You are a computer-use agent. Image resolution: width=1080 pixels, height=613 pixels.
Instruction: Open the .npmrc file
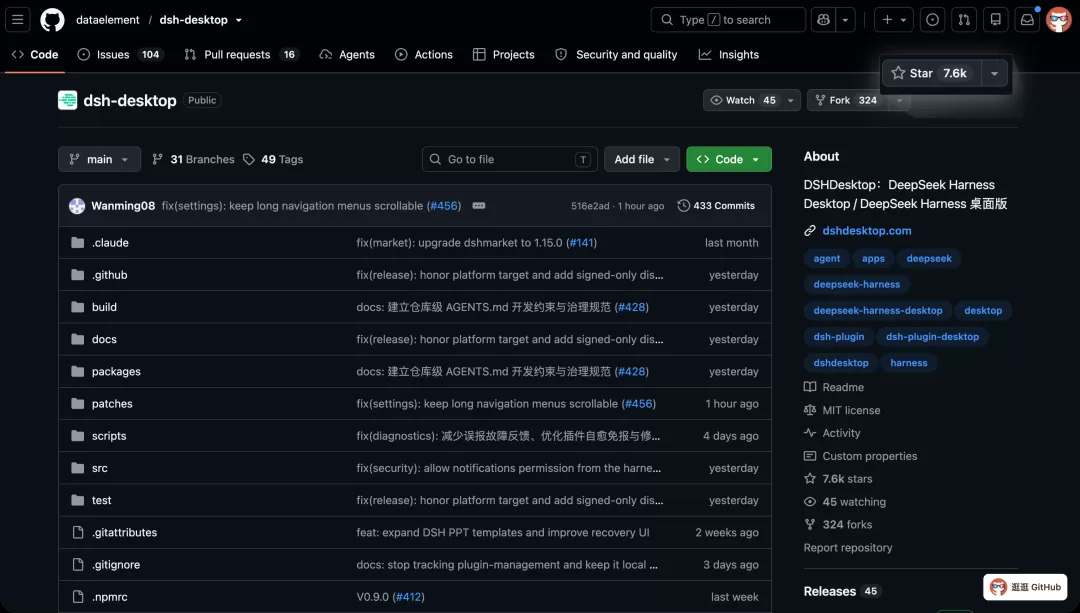110,597
